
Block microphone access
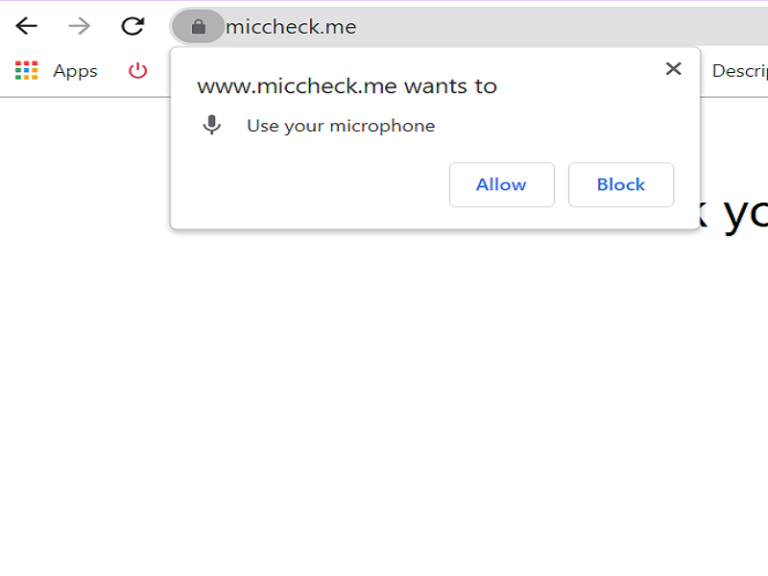pyautogui.click(x=620, y=185)
